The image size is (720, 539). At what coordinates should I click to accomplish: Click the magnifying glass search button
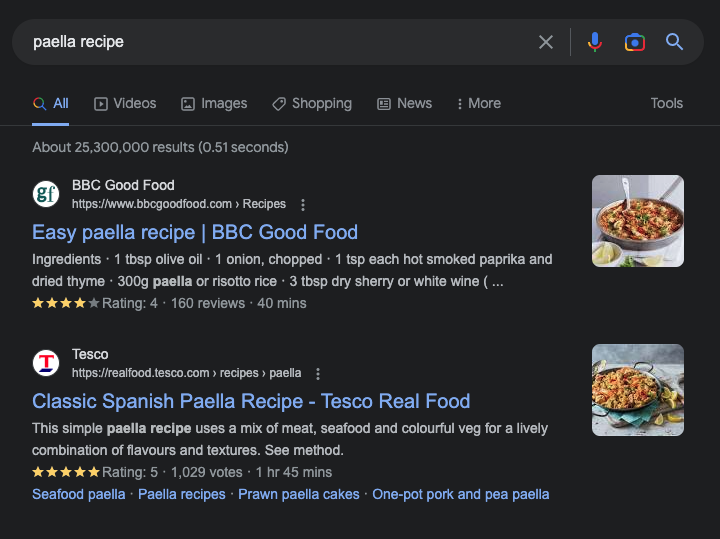(675, 42)
